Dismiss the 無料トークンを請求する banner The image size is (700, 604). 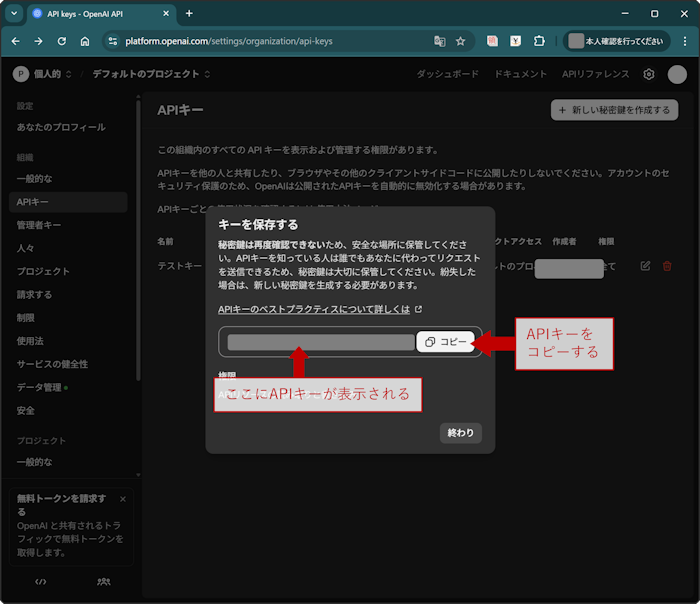tap(123, 499)
